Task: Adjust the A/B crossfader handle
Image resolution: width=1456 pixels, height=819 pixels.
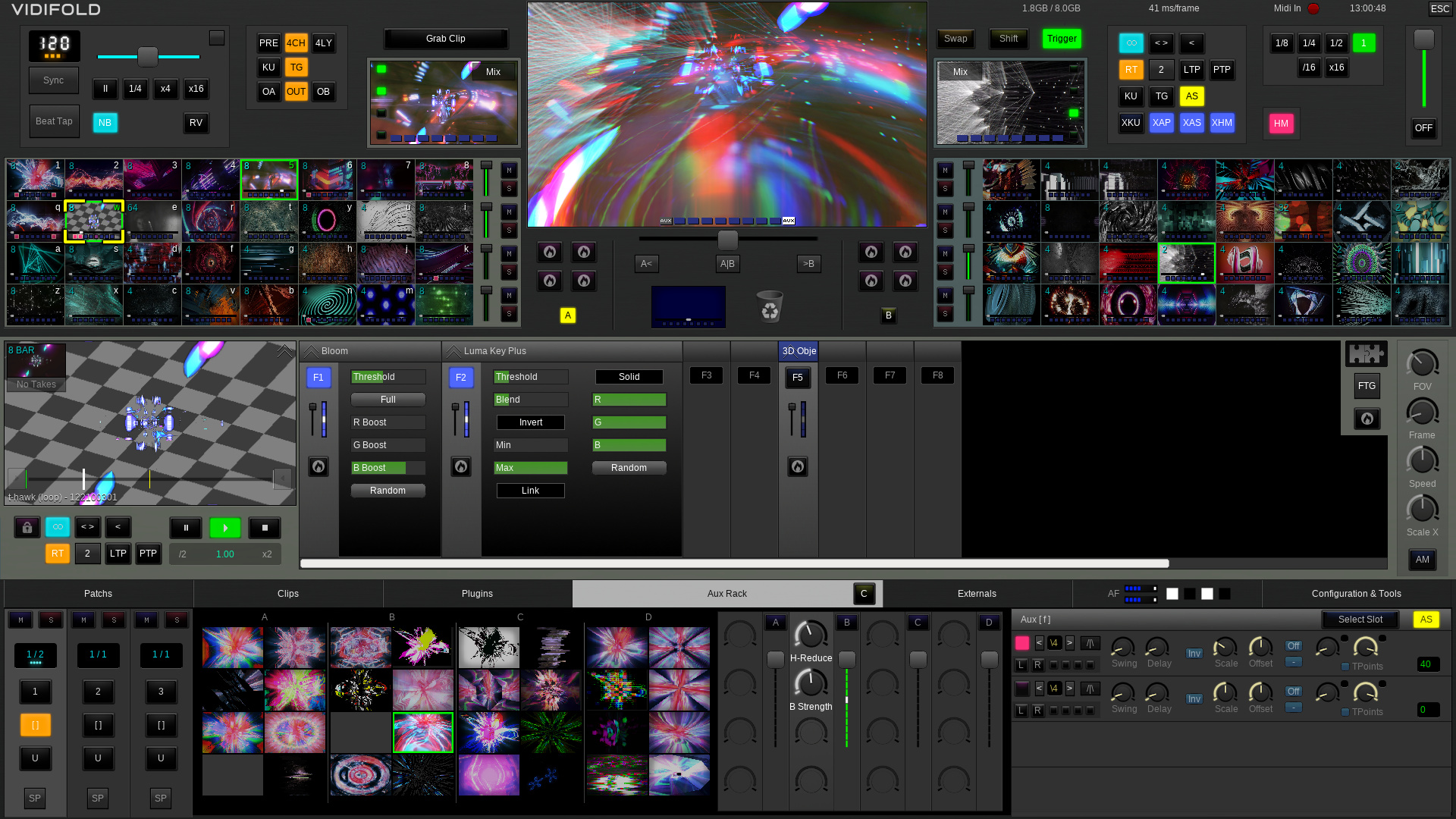Action: pos(727,240)
